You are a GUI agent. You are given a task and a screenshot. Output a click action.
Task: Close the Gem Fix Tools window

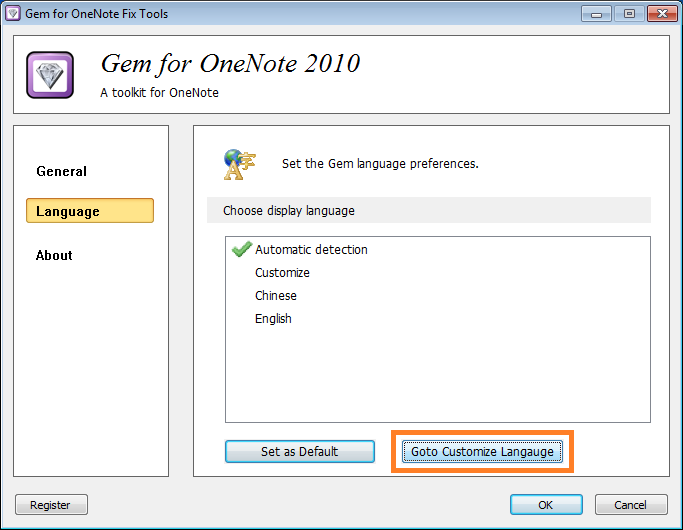(662, 14)
